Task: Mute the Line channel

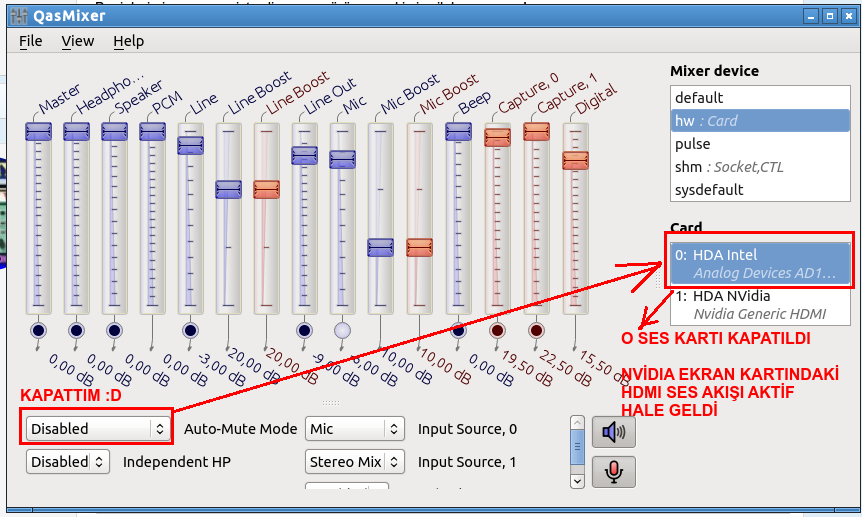Action: click(x=190, y=331)
